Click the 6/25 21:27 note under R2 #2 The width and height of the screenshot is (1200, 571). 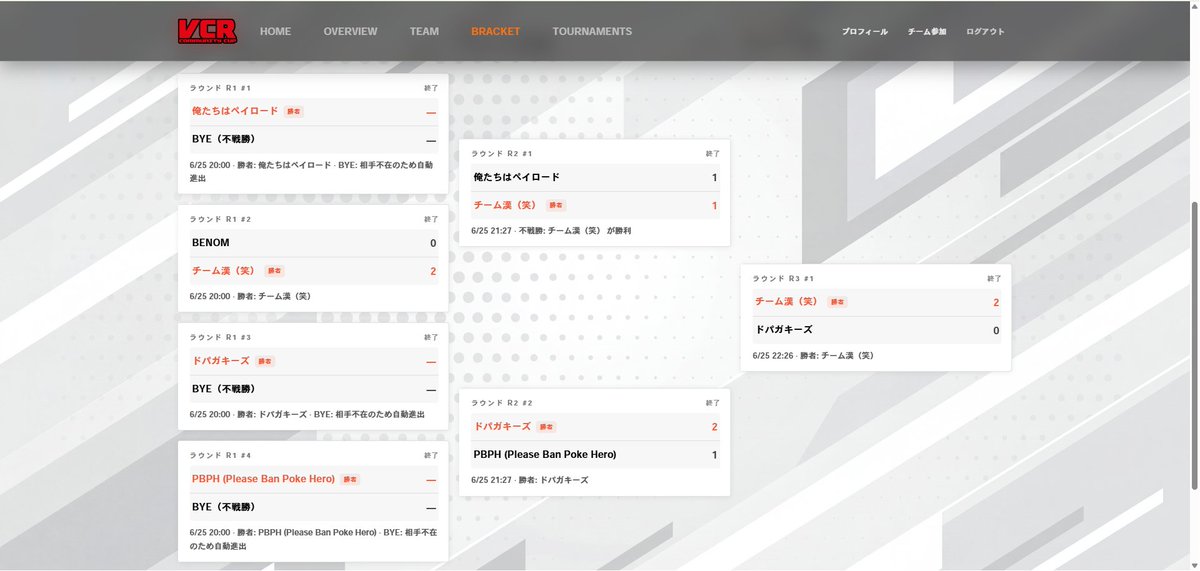point(530,480)
